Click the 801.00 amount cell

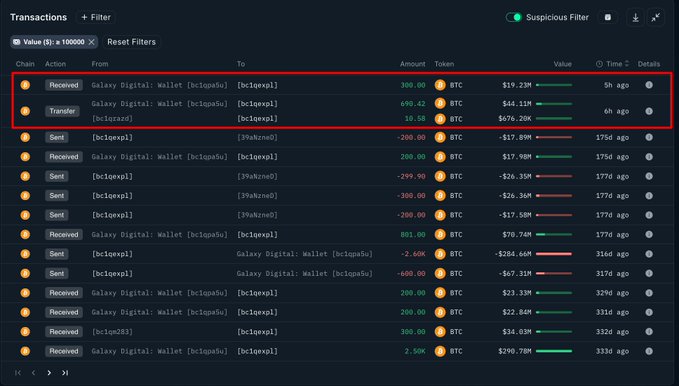pos(413,234)
